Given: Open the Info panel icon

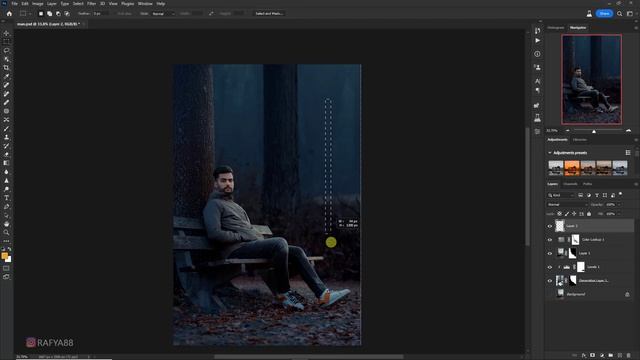Looking at the screenshot, I should [537, 54].
